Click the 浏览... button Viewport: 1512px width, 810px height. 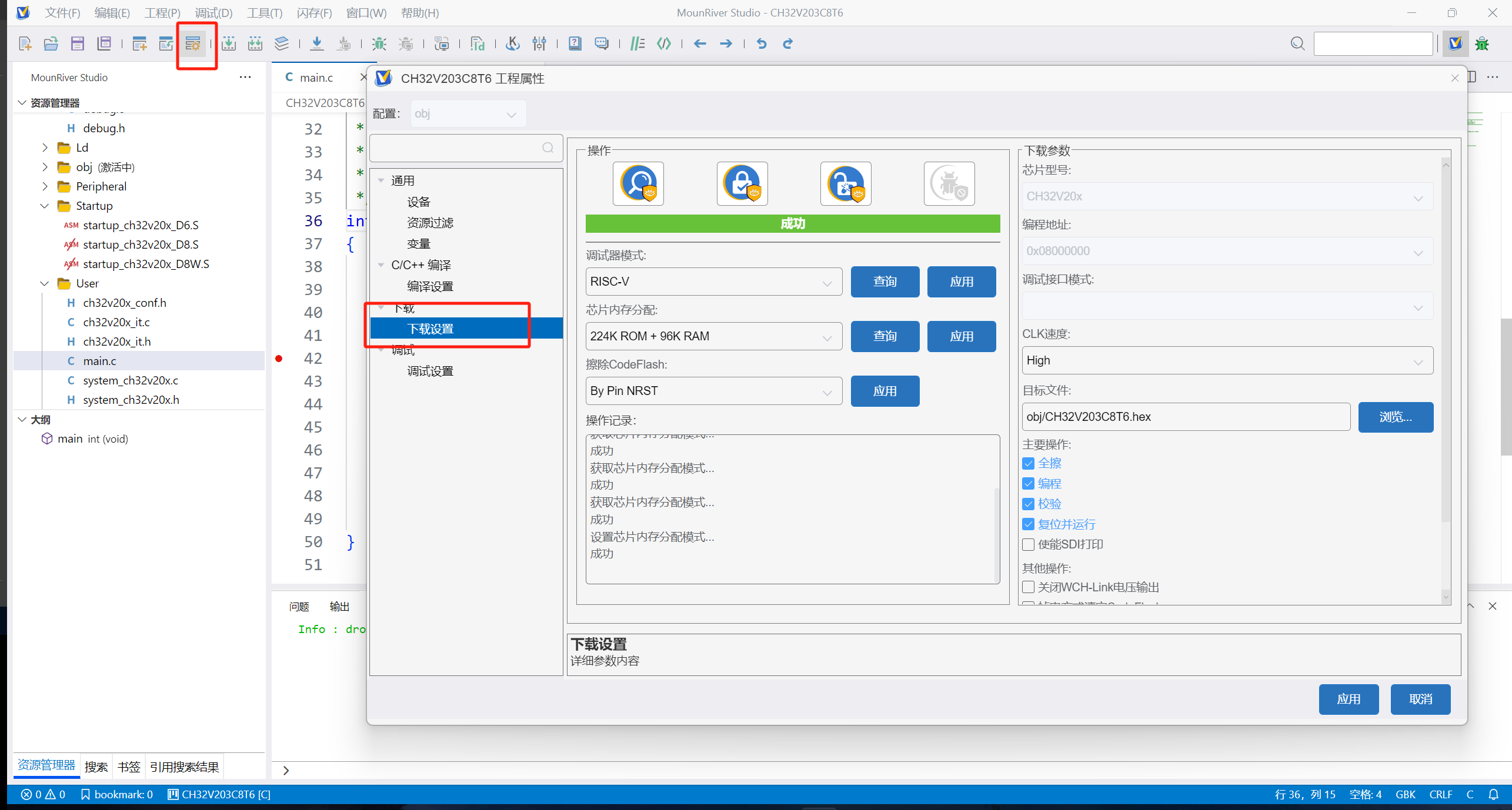point(1396,417)
